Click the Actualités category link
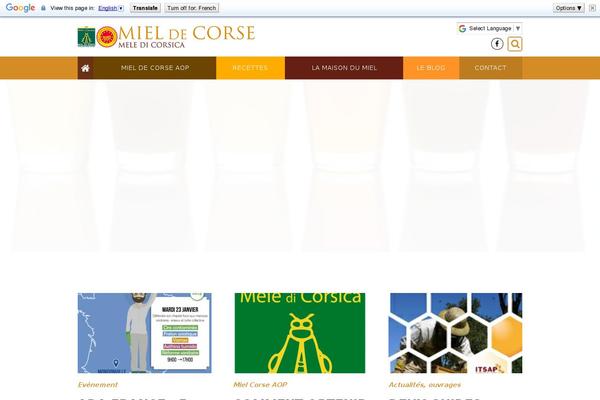Viewport: 600px width, 400px height. coord(407,385)
